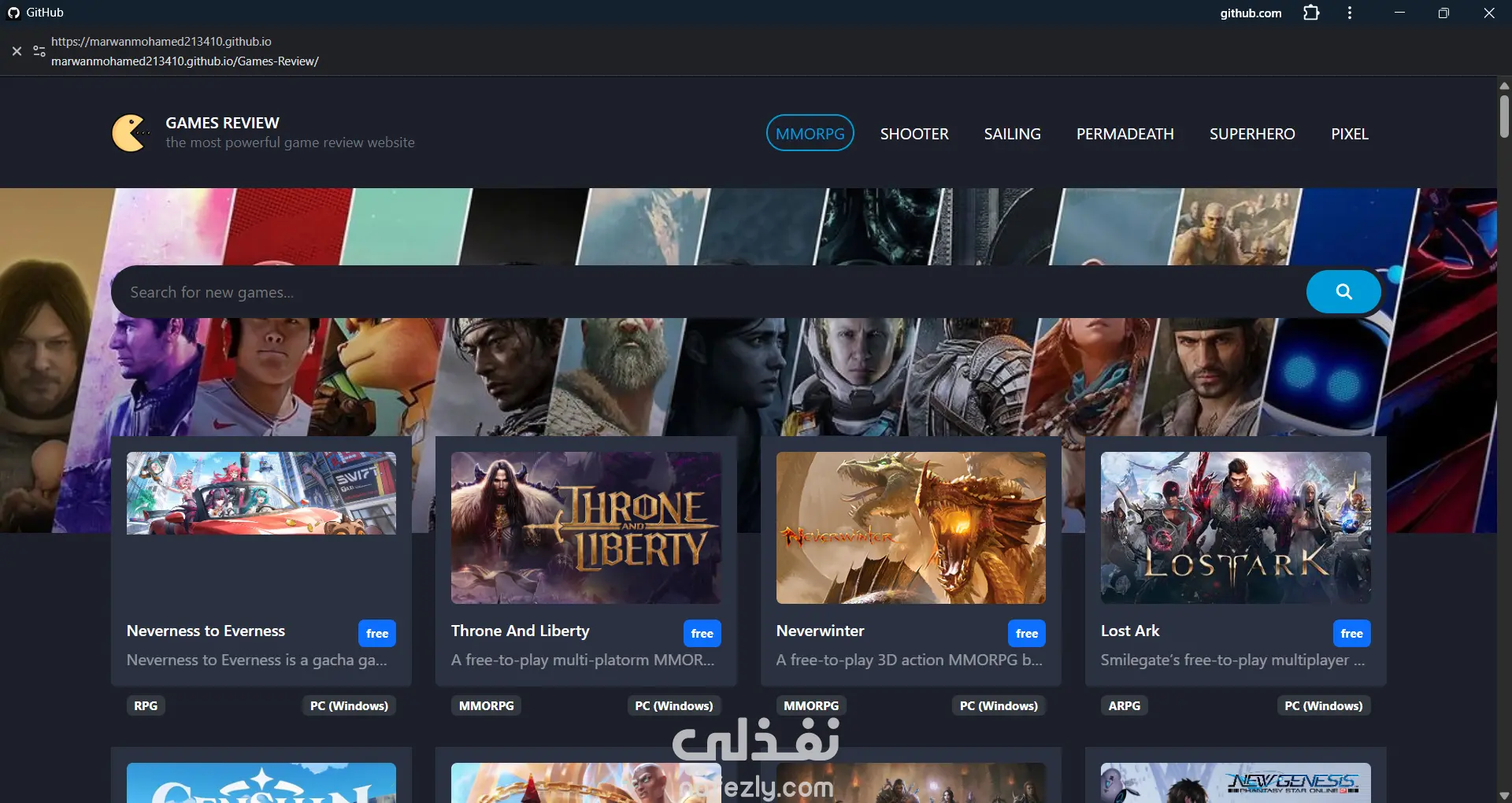Click the free badge on Neverness to Everness

pos(377,633)
